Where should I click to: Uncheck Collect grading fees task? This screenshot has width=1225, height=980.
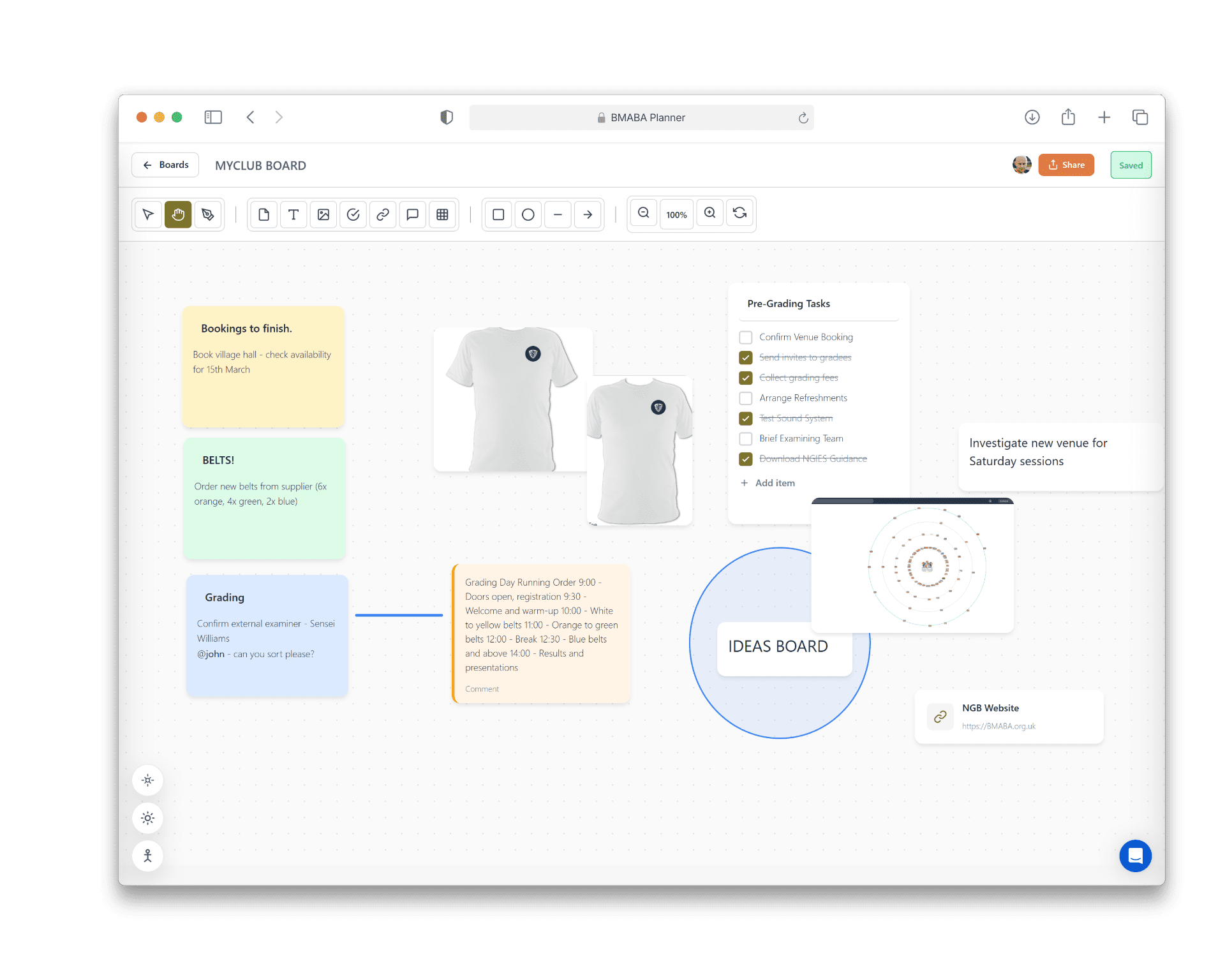pyautogui.click(x=745, y=378)
